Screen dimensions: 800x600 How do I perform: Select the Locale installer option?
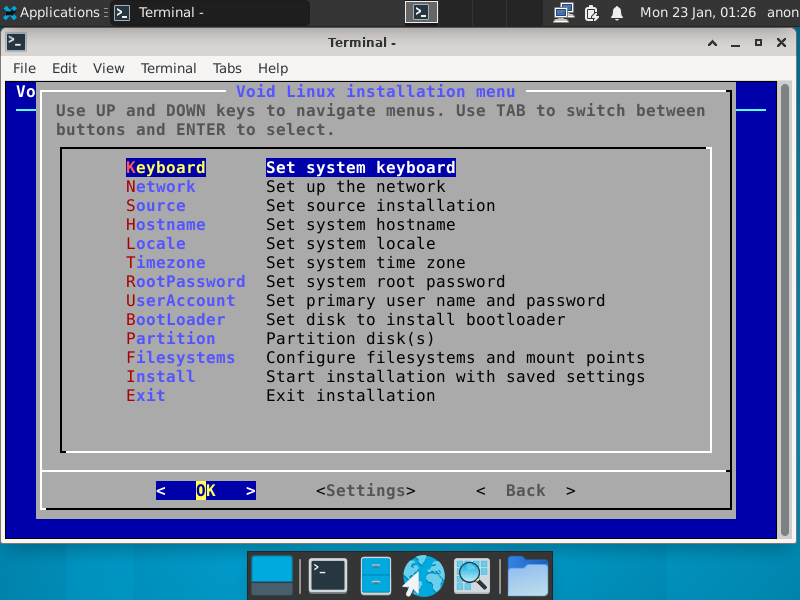156,243
